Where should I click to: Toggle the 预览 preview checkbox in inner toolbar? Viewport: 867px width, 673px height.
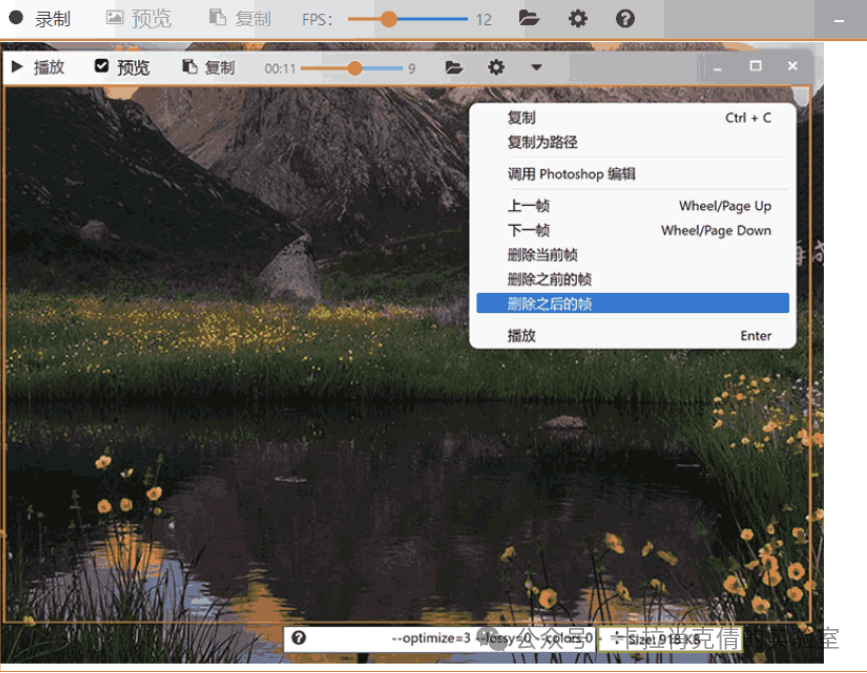click(101, 66)
